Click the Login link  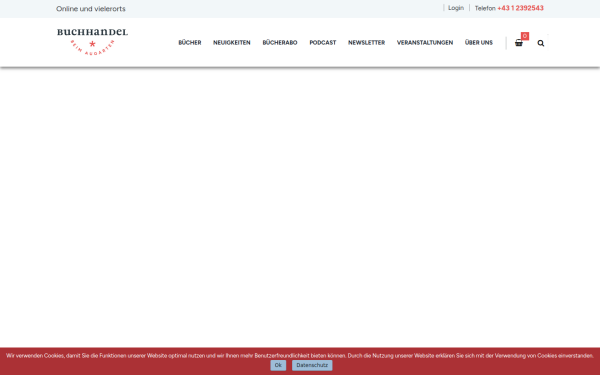[x=456, y=8]
